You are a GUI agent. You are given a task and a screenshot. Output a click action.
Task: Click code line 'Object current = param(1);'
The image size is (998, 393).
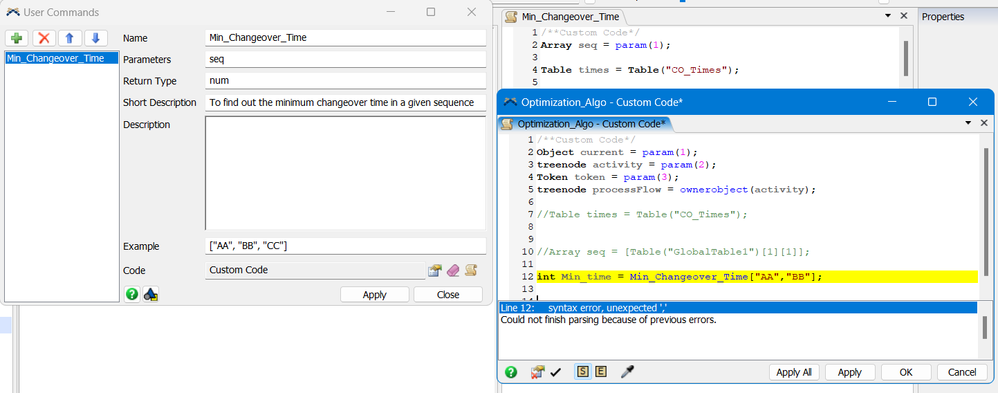(x=617, y=152)
